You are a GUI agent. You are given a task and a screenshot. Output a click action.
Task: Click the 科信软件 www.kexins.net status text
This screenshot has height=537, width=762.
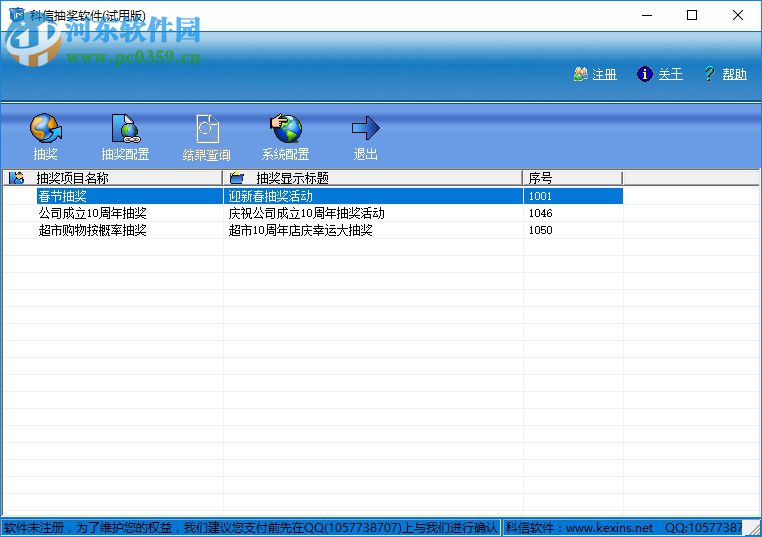579,528
